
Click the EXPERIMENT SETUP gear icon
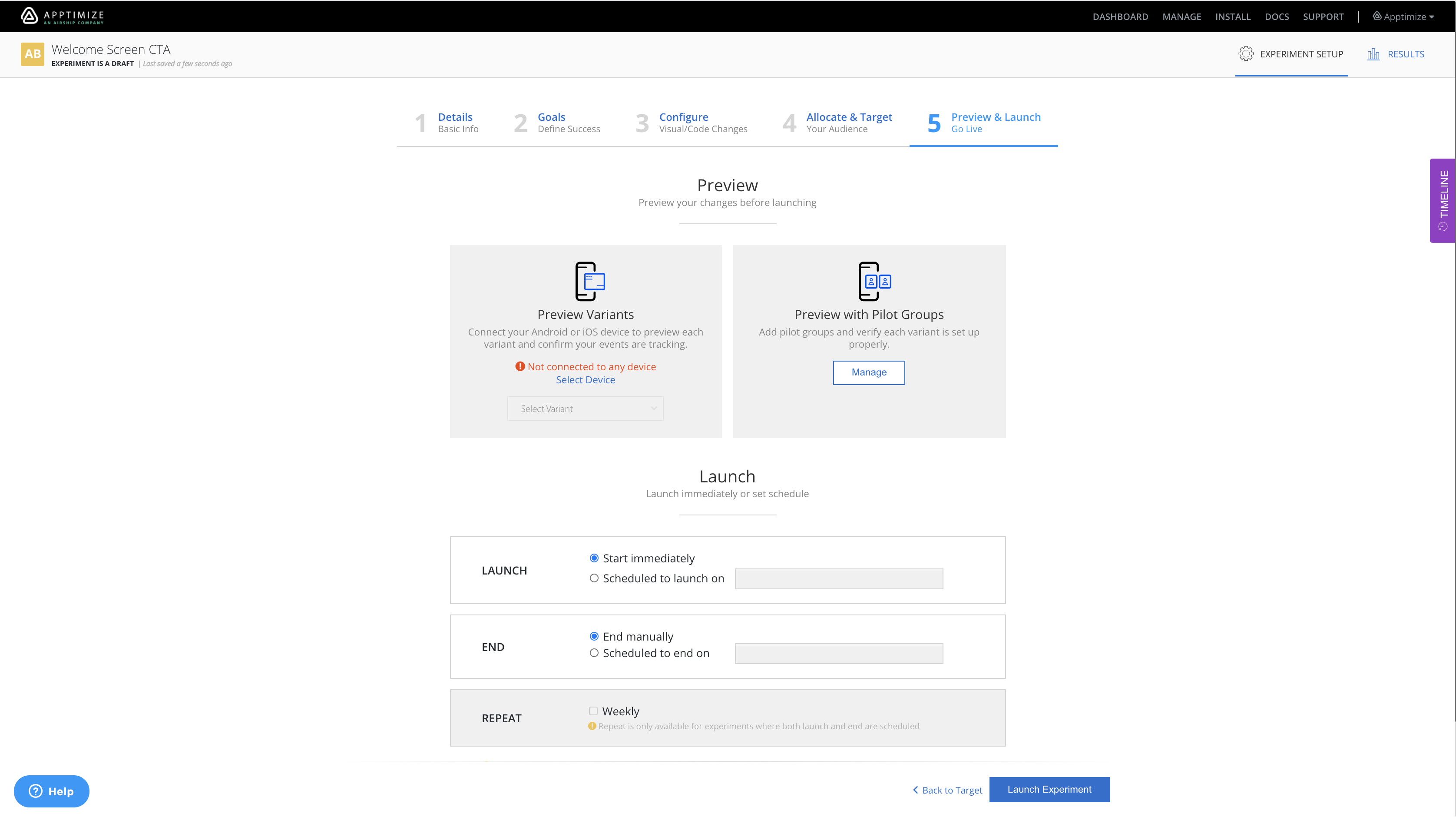pyautogui.click(x=1246, y=54)
